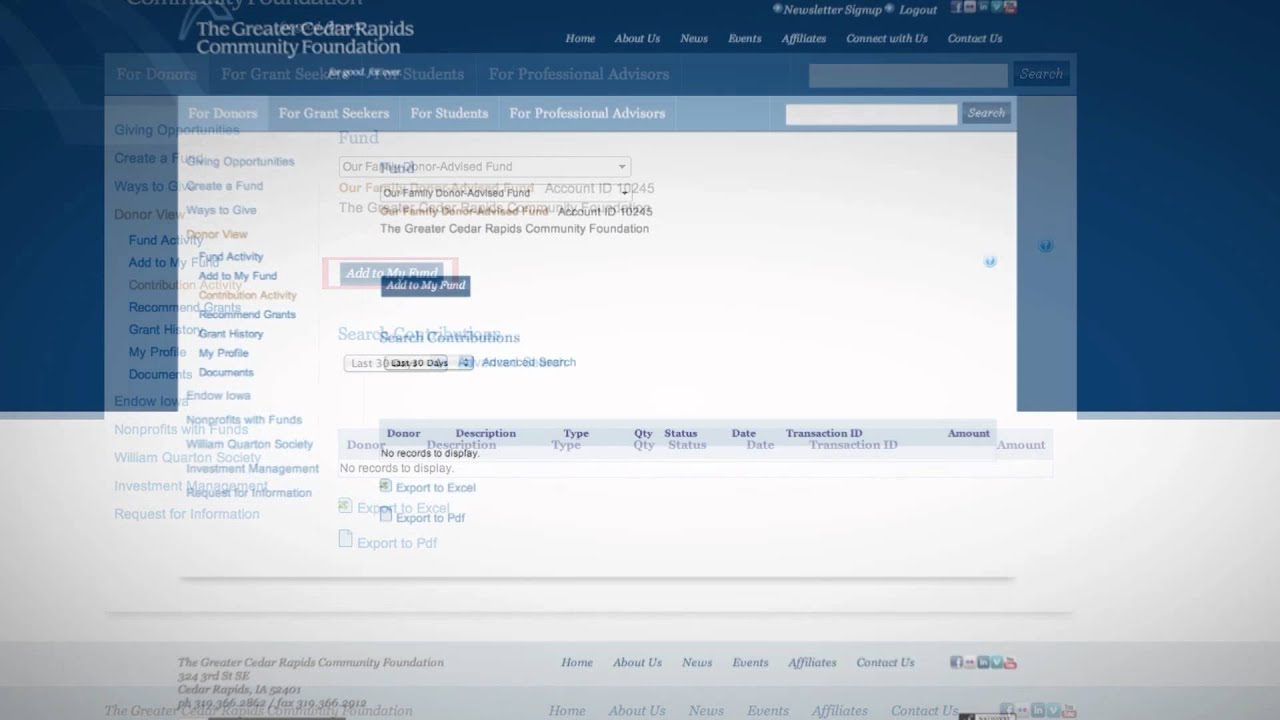The height and width of the screenshot is (720, 1280).
Task: Sort by the sharp Status column header
Action: 681,433
